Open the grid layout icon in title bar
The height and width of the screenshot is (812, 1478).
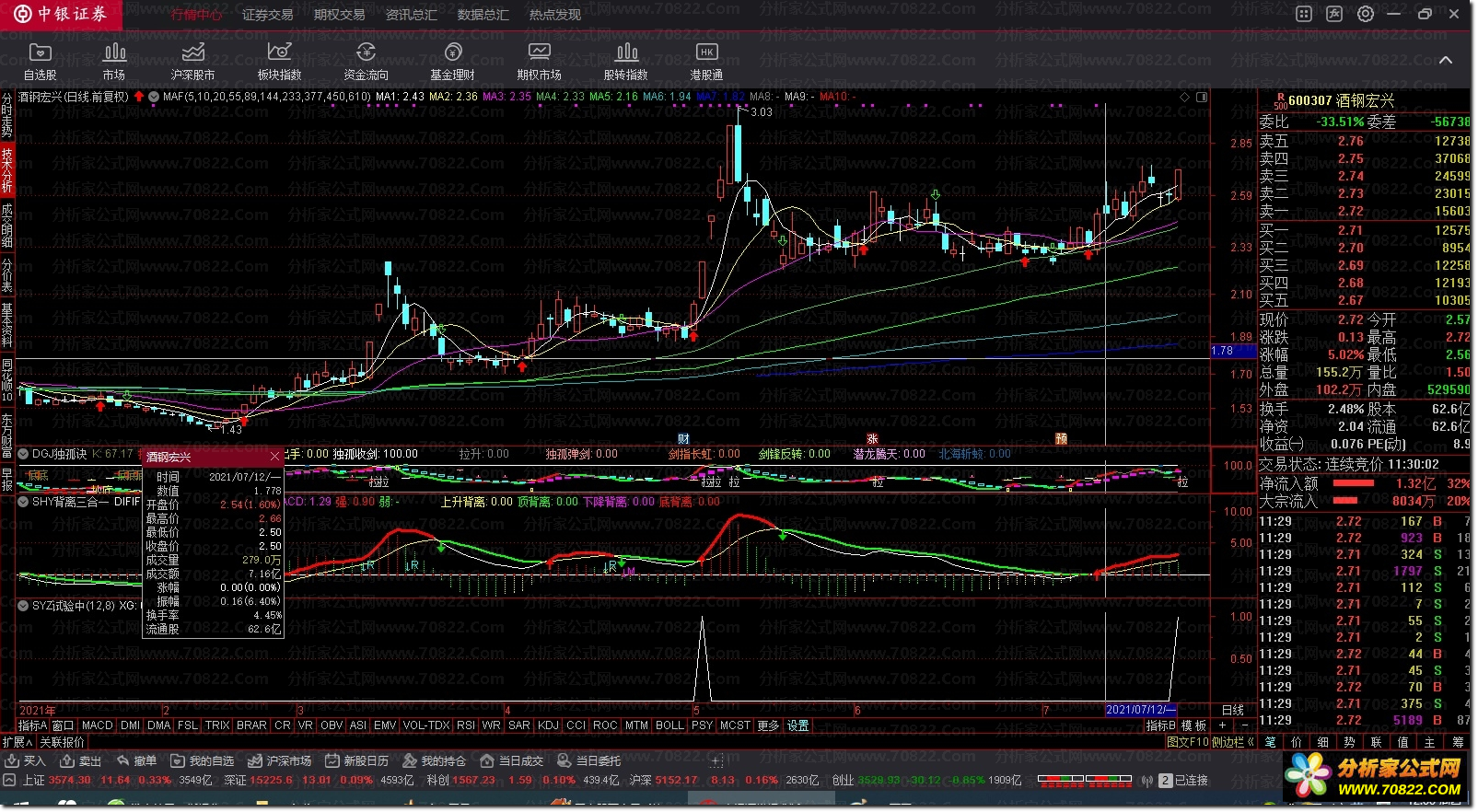tap(1304, 14)
